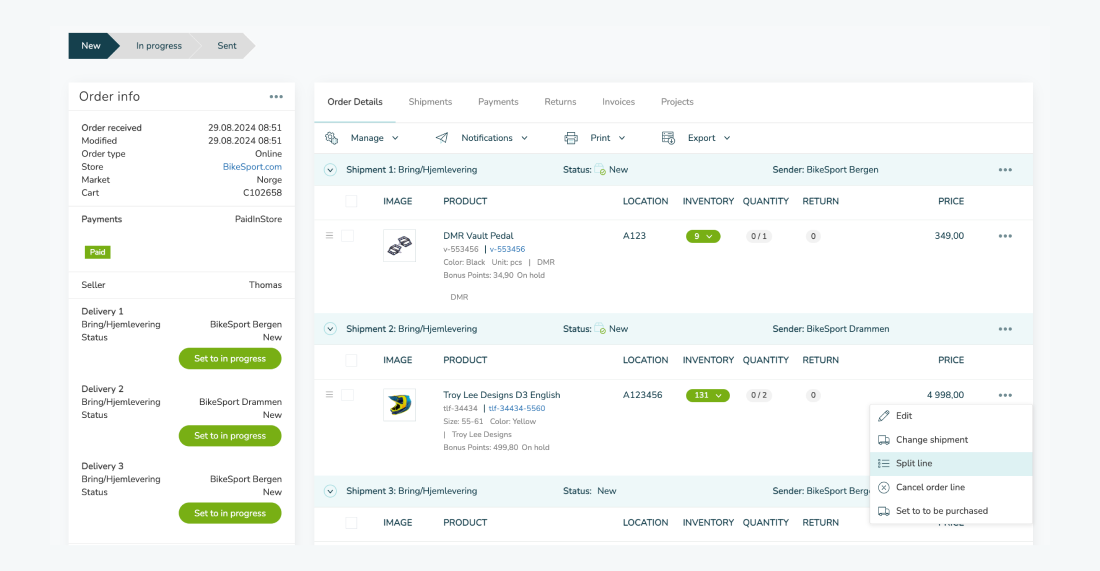Viewport: 1100px width, 571px height.
Task: Collapse Shipment 3 section chevron
Action: pos(330,491)
